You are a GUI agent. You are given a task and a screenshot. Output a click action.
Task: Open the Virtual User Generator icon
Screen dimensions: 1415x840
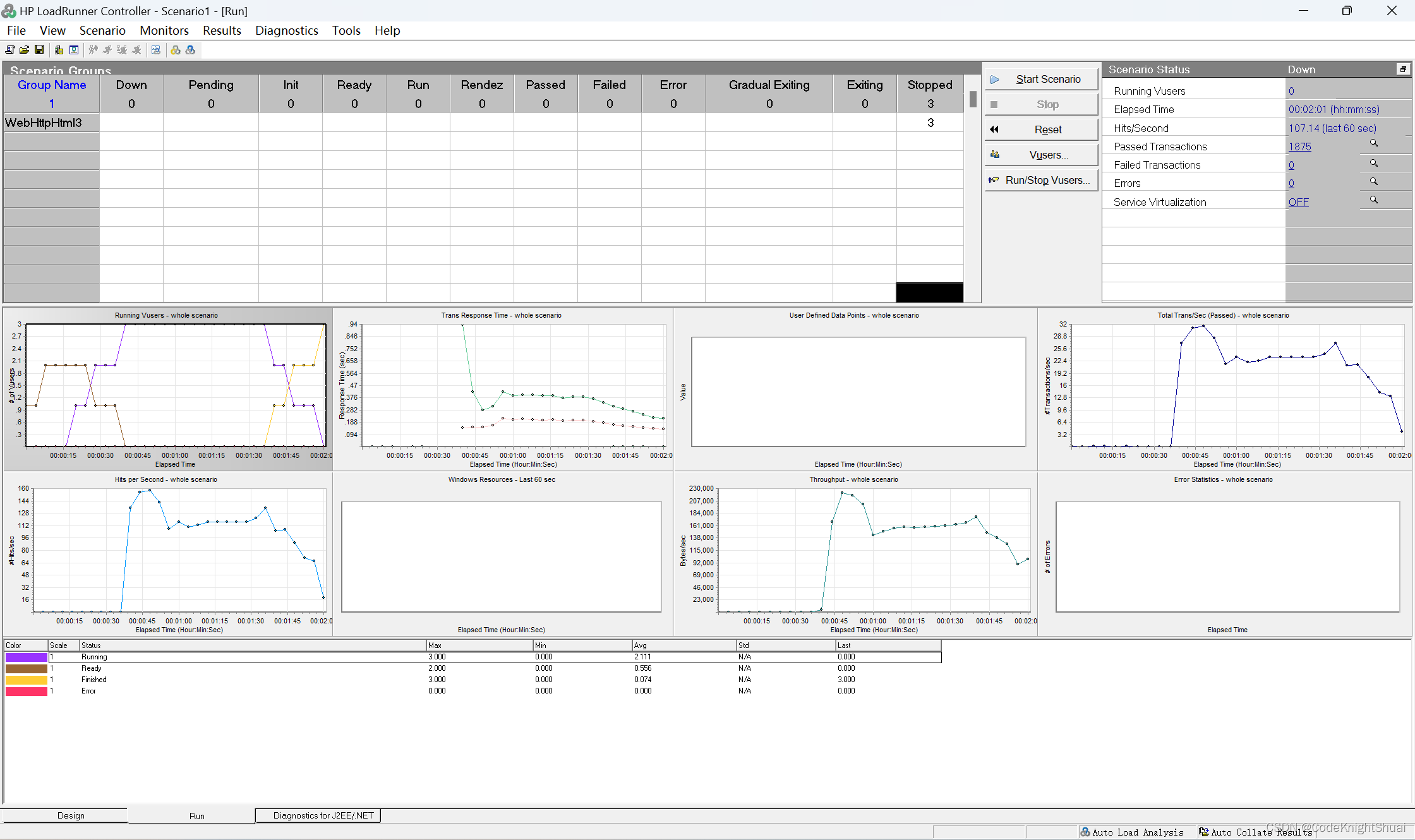(x=74, y=50)
